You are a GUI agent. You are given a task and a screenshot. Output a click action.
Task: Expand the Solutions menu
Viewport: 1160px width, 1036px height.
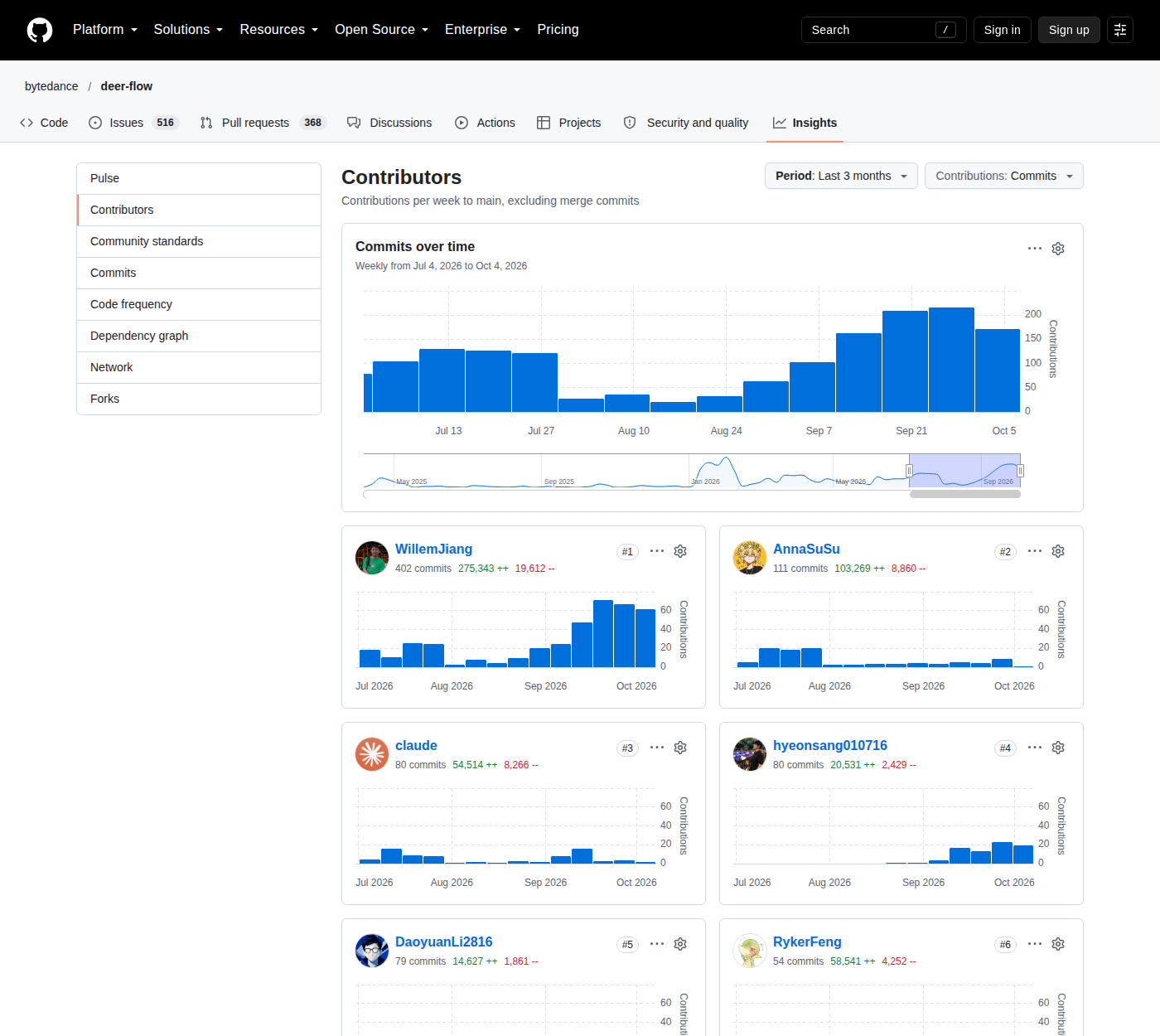pyautogui.click(x=188, y=30)
